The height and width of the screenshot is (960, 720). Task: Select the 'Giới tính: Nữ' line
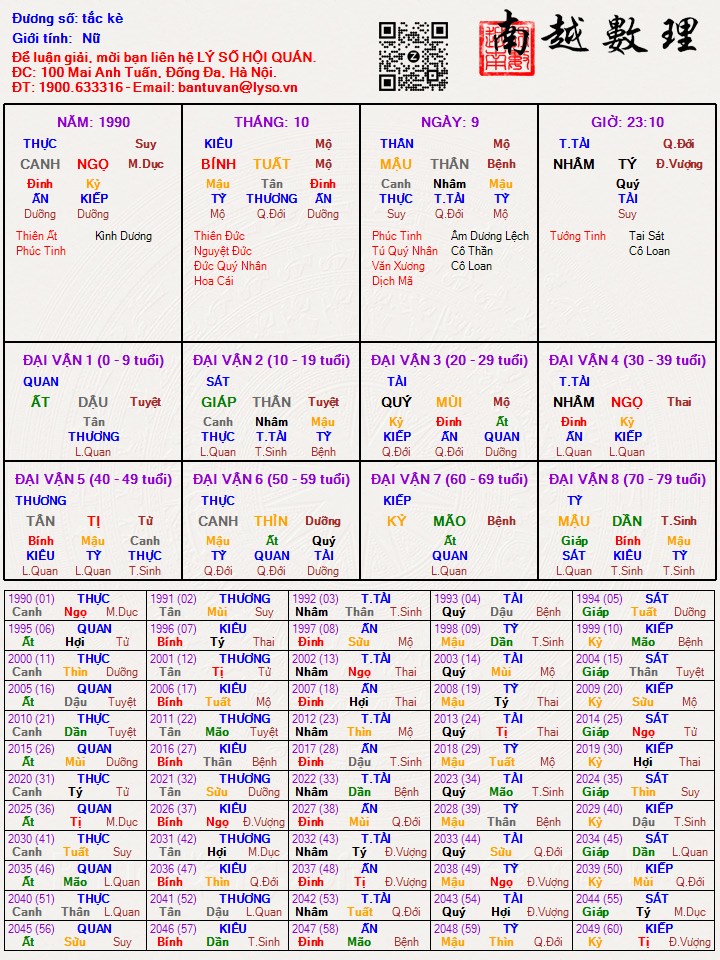tap(56, 39)
